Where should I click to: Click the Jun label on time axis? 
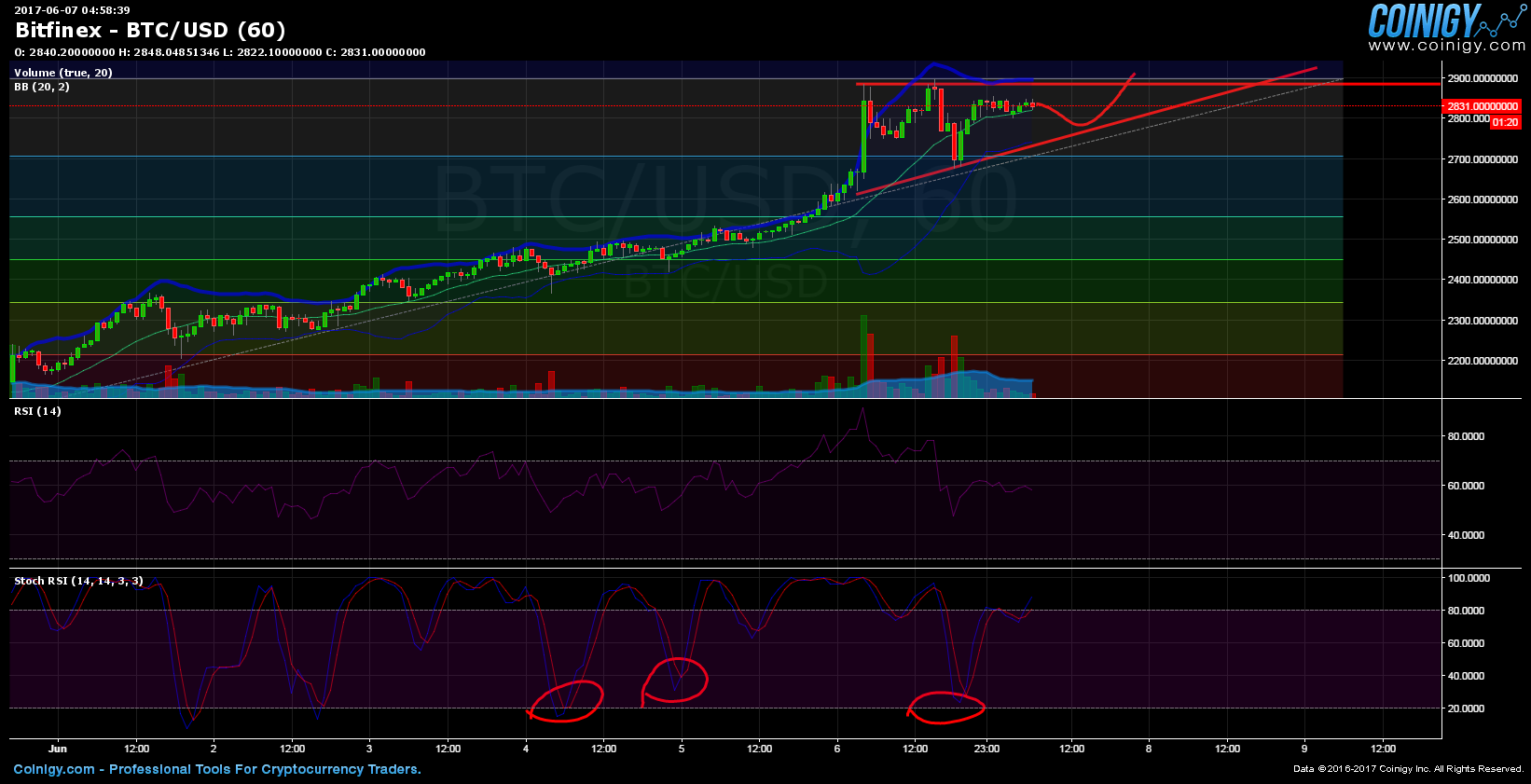[58, 749]
